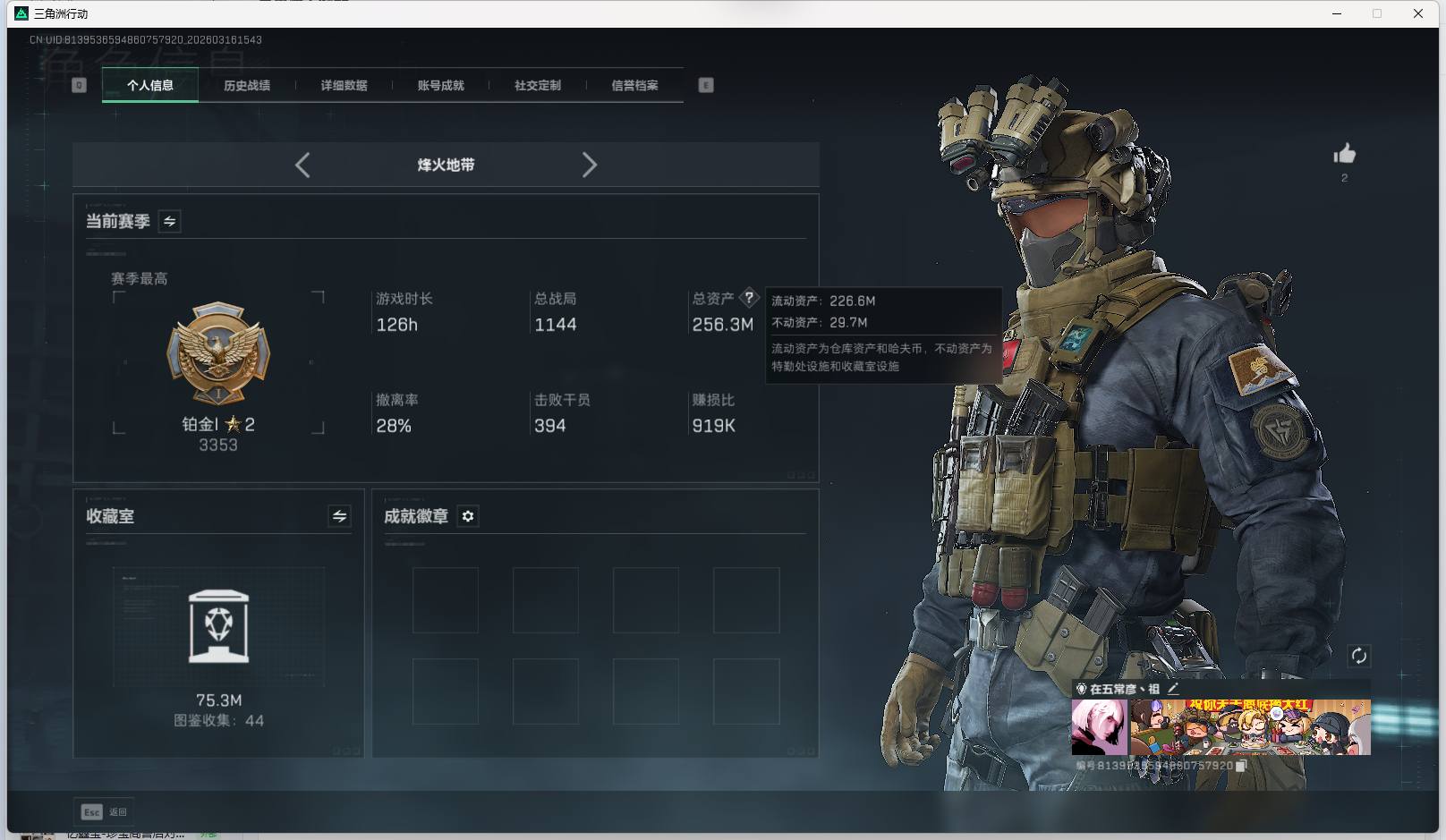Click the 总资产 question mark help icon

click(x=749, y=298)
